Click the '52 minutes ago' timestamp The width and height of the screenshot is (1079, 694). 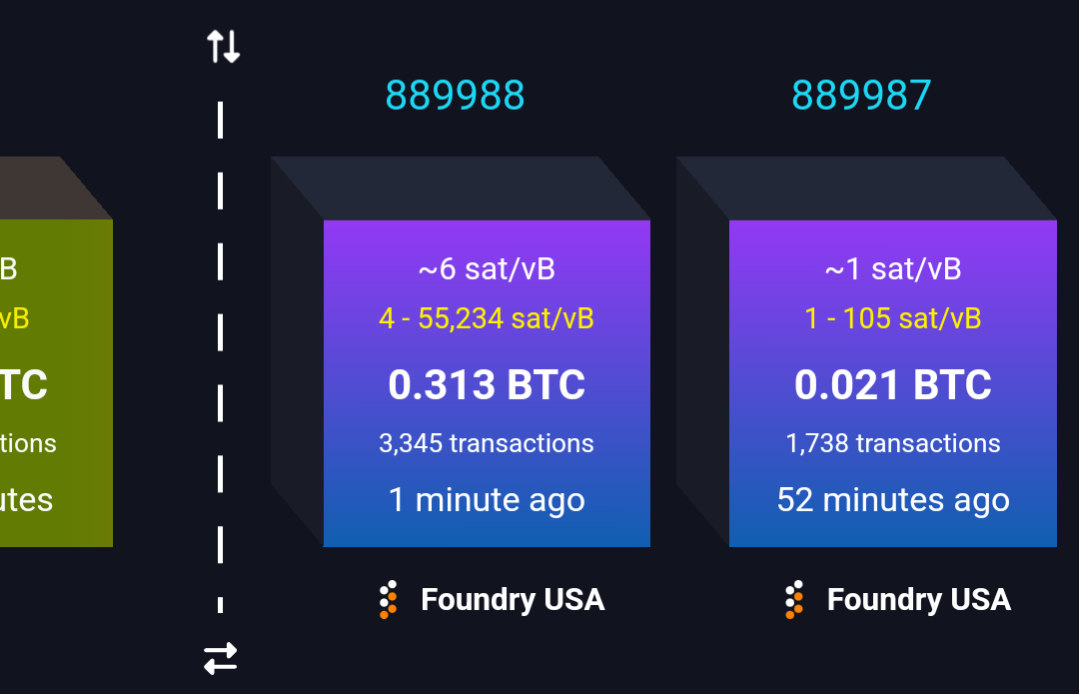pos(893,500)
